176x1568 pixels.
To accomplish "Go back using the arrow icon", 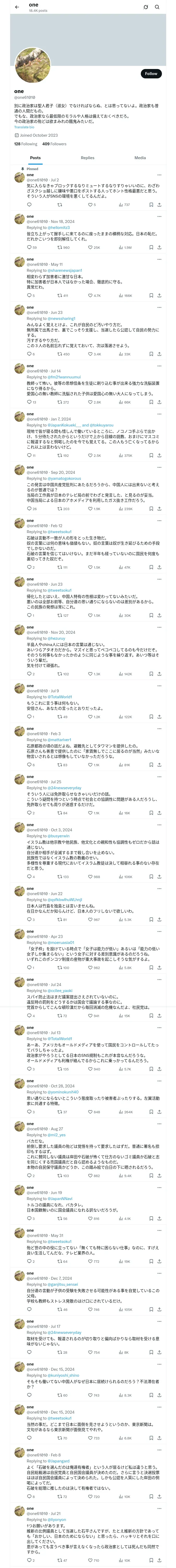I will coord(17,7).
